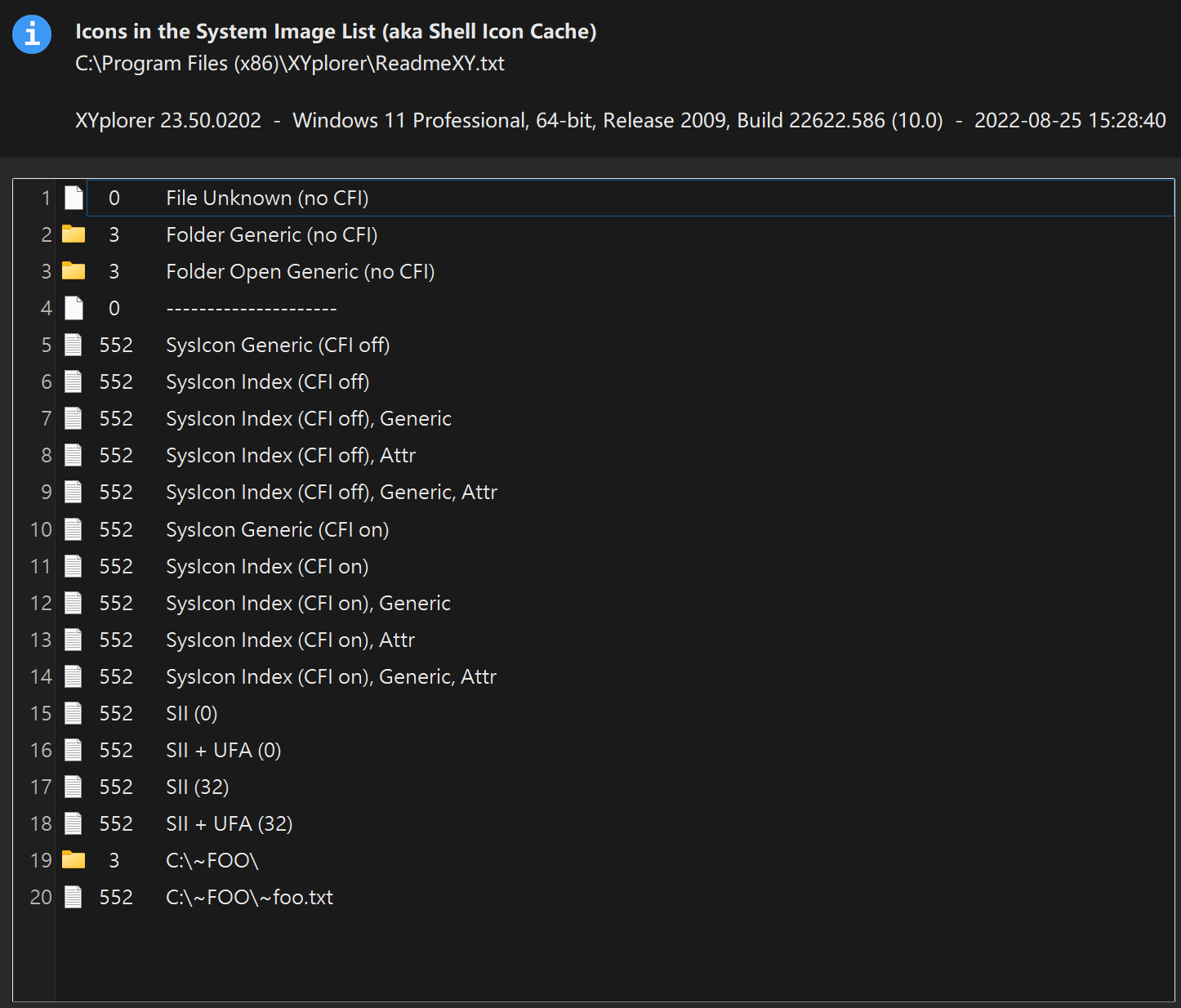The width and height of the screenshot is (1181, 1008).
Task: Select SysIcon Index (CFI on), Generic, Attr
Action: pyautogui.click(x=331, y=677)
